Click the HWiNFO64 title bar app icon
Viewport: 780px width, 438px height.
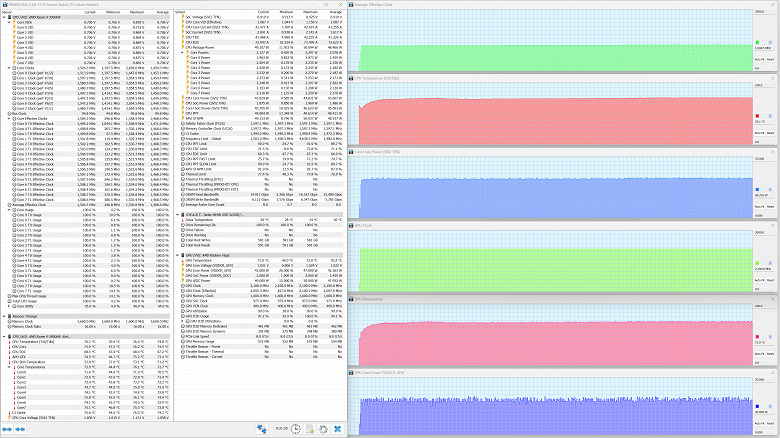pyautogui.click(x=4, y=4)
